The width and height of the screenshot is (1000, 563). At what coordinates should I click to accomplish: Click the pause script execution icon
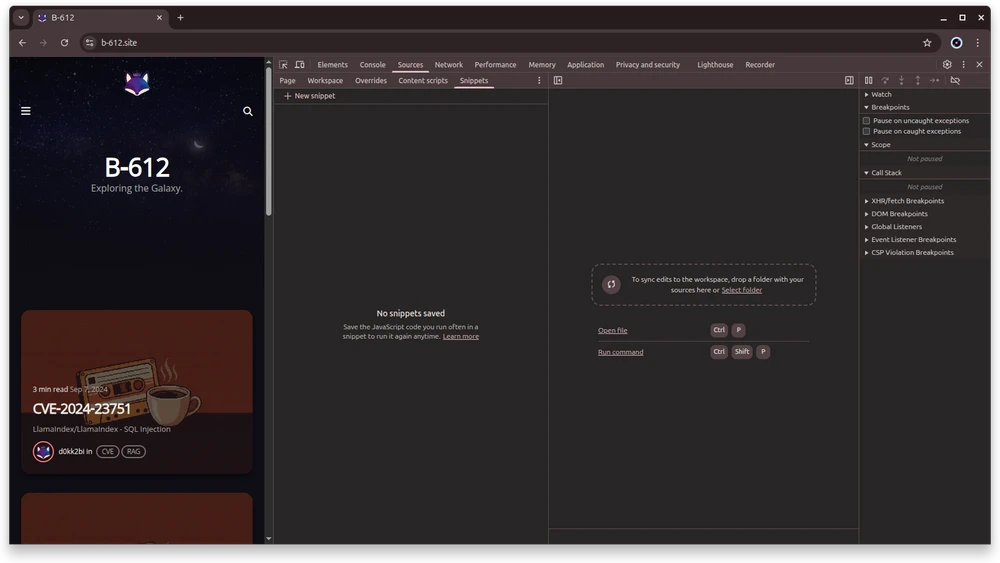pos(868,80)
